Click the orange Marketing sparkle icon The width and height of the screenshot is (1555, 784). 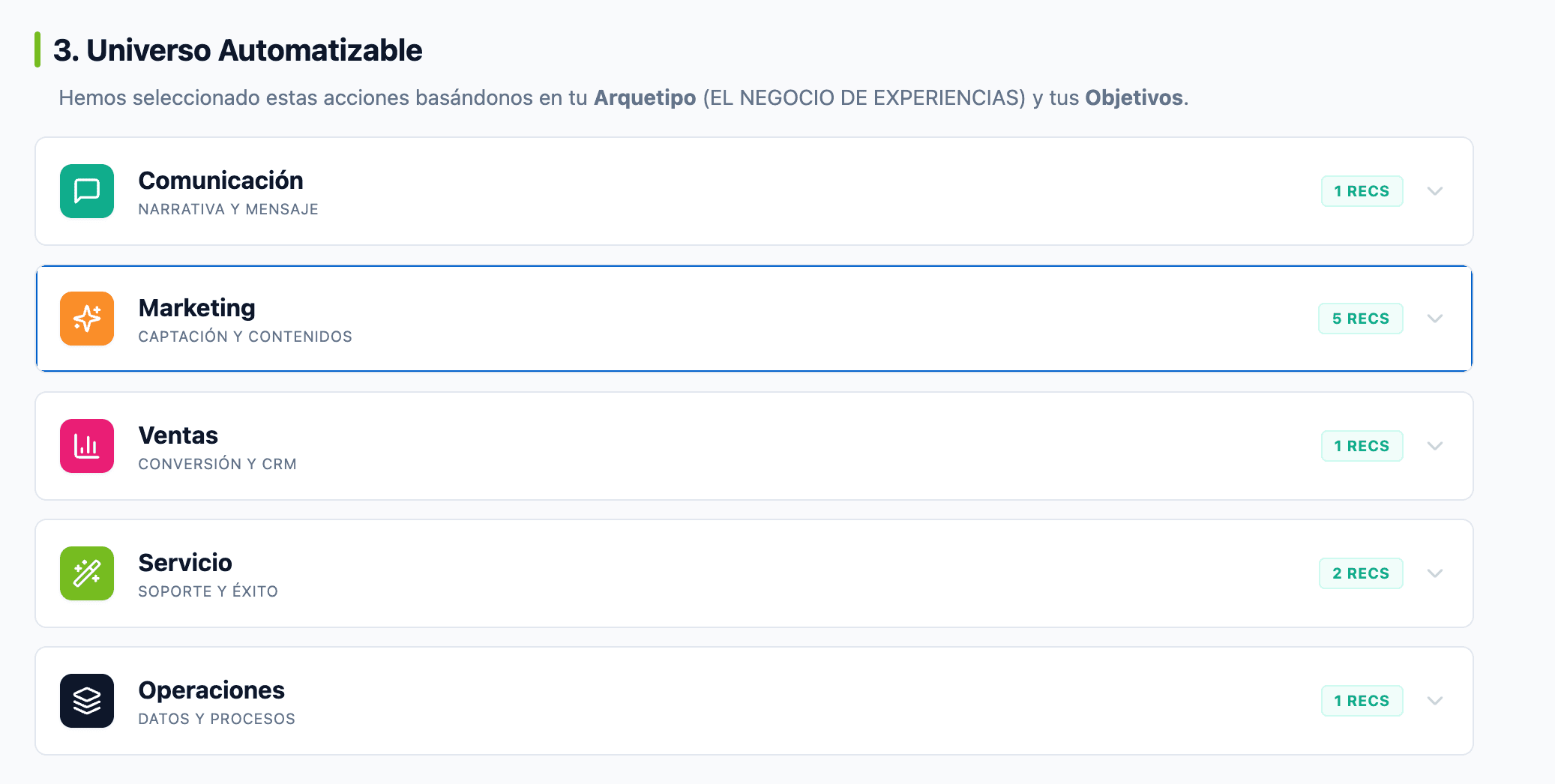[86, 319]
